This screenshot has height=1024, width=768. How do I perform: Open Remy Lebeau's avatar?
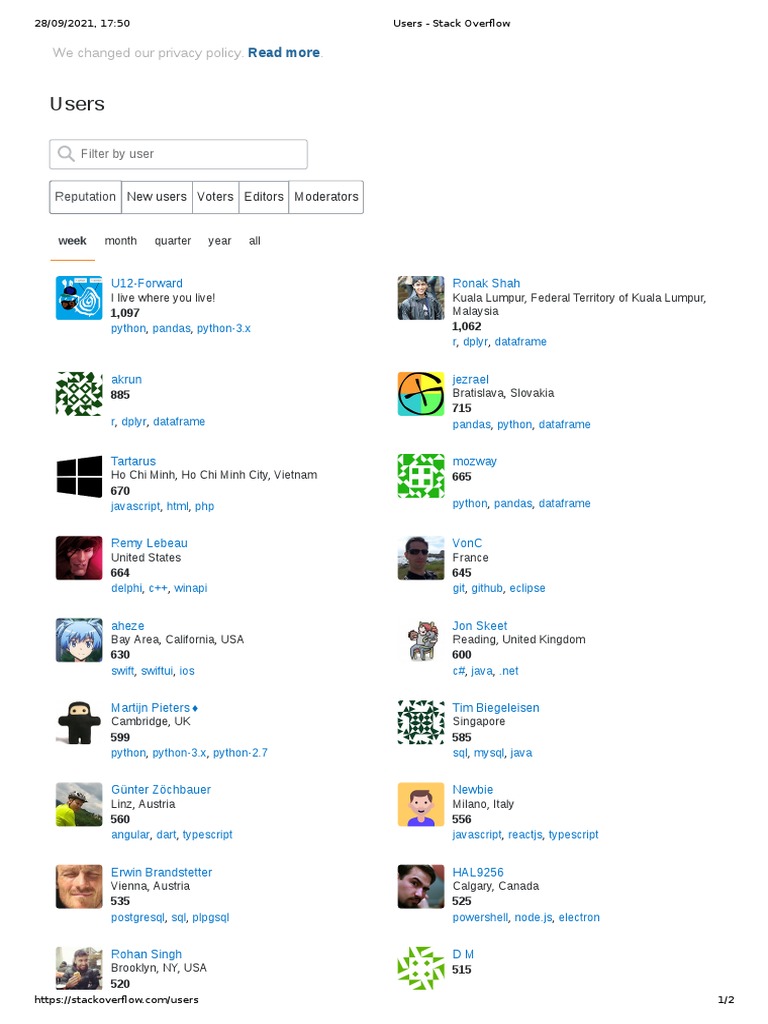click(x=79, y=558)
